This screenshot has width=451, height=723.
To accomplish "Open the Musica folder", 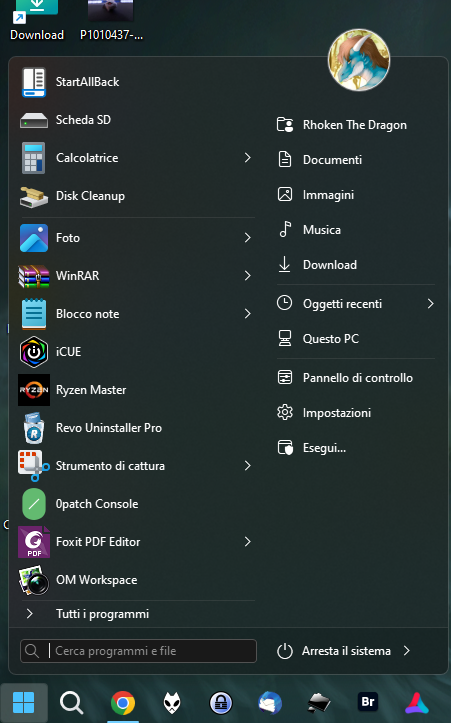I will tap(355, 230).
